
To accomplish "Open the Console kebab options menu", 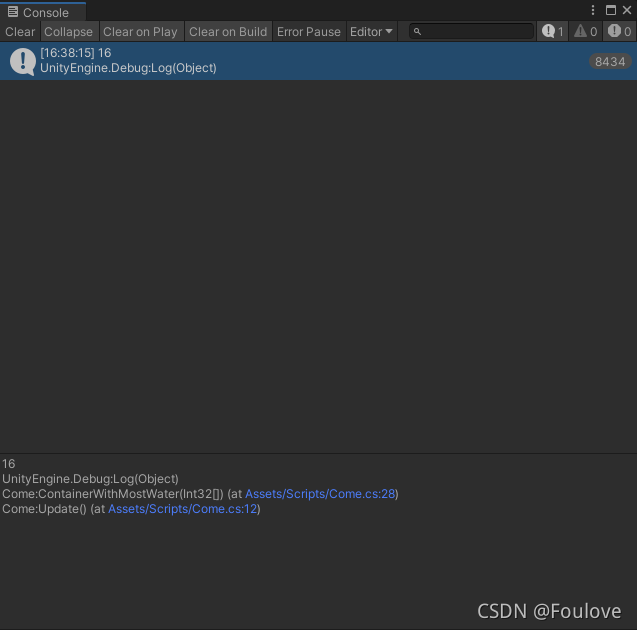I will coord(593,10).
